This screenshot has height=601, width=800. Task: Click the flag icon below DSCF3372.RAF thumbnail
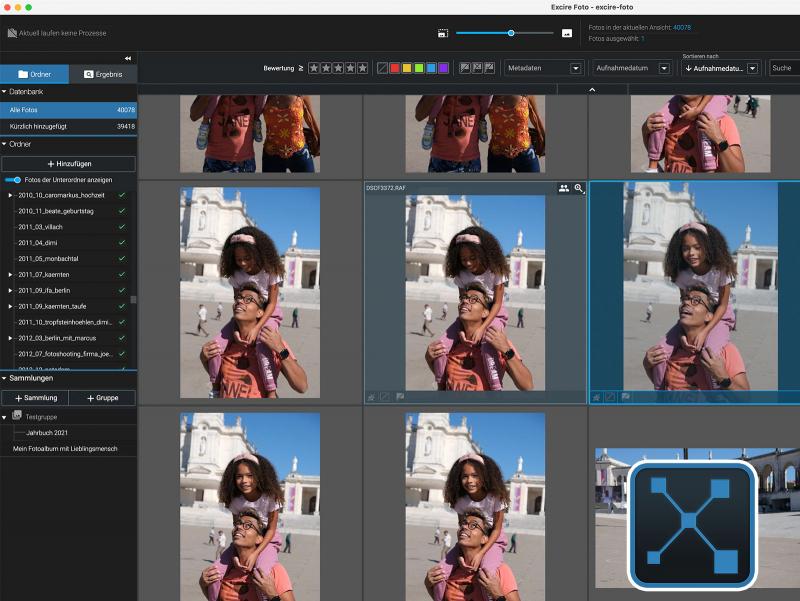click(x=400, y=397)
